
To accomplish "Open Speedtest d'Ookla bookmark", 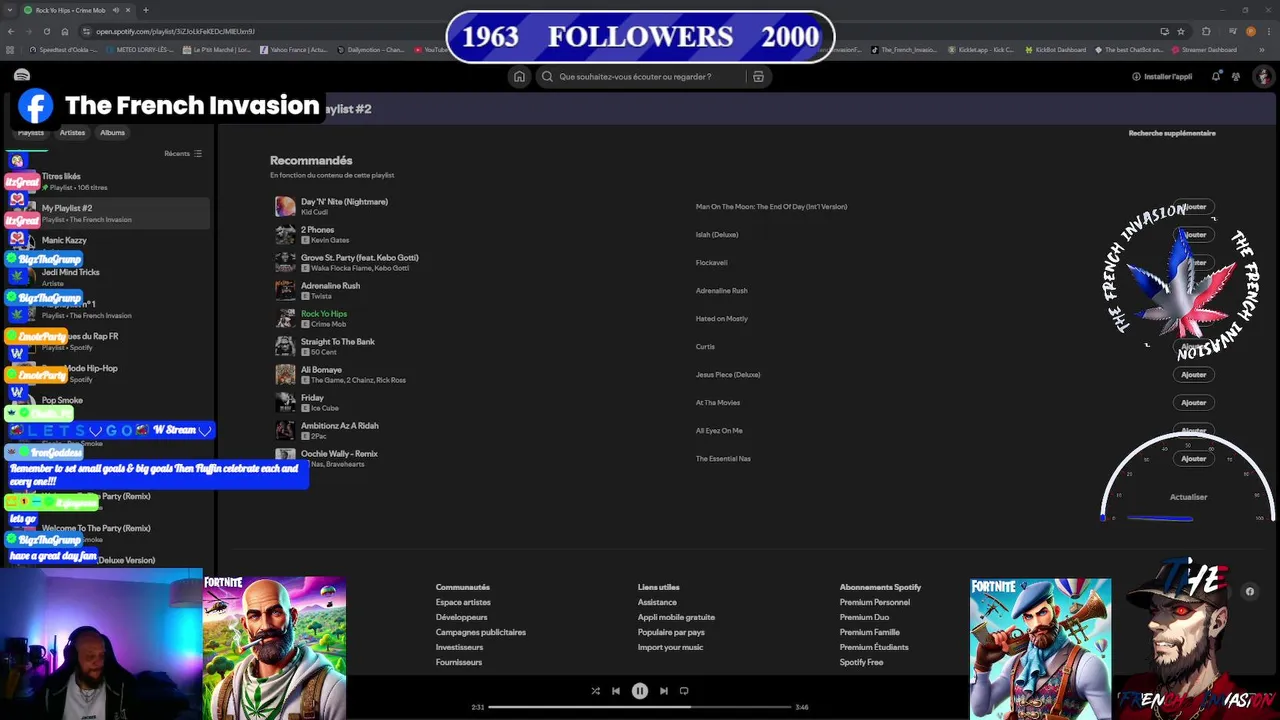I will [63, 49].
